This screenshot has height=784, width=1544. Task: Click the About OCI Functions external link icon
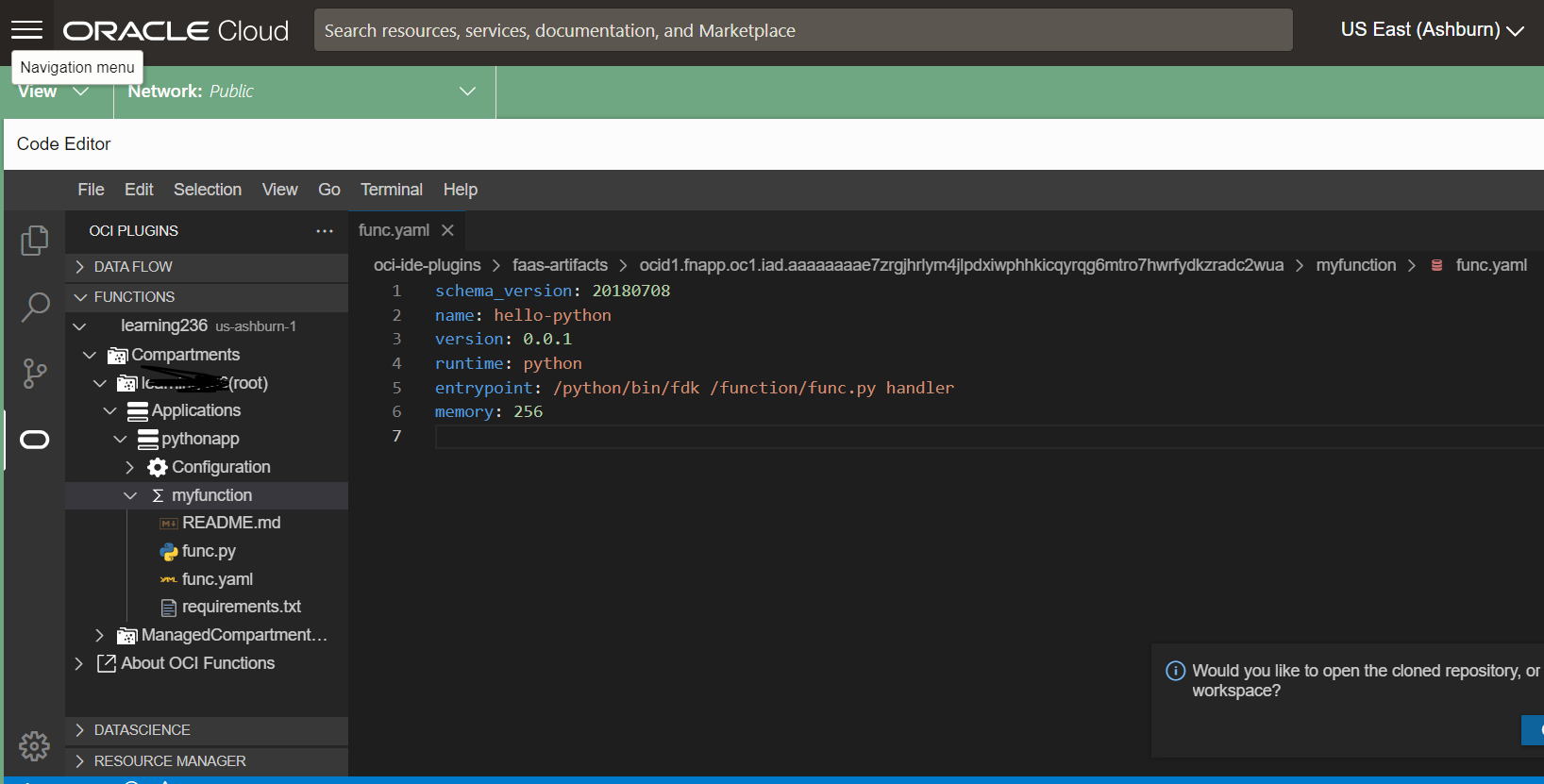pos(107,664)
